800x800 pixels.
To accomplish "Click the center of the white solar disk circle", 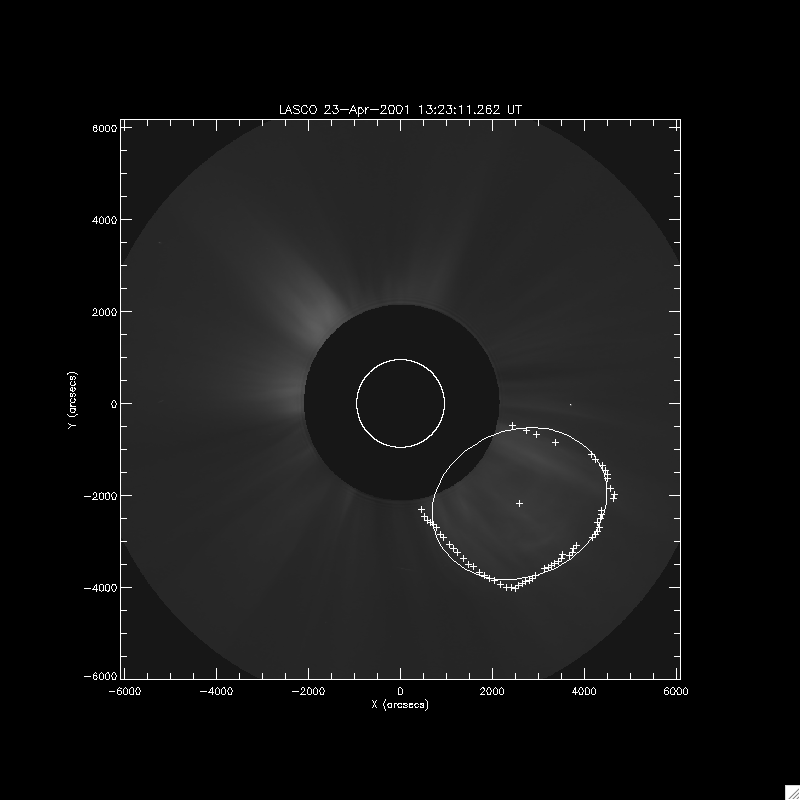I will click(x=400, y=403).
